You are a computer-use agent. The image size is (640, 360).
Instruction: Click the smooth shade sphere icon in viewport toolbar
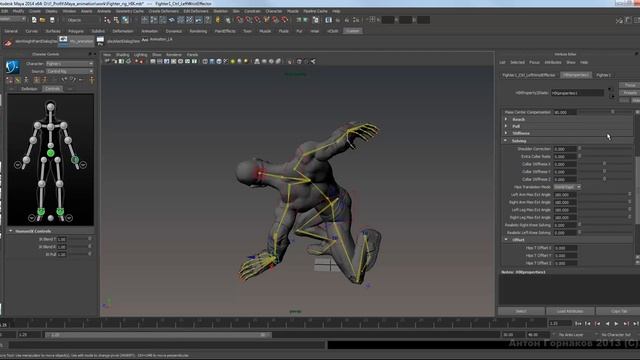(212, 62)
